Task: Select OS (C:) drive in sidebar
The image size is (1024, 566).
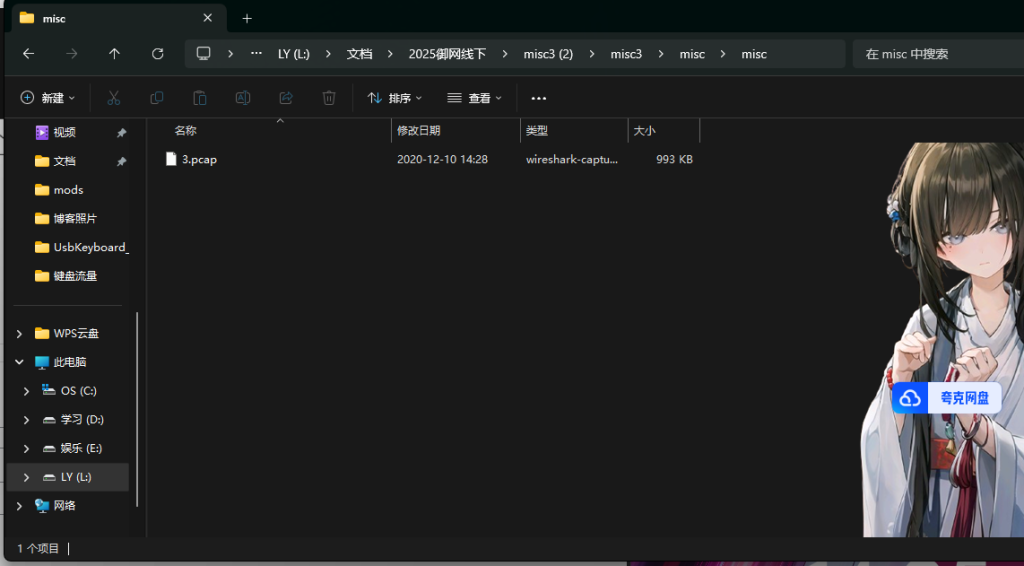Action: point(78,391)
